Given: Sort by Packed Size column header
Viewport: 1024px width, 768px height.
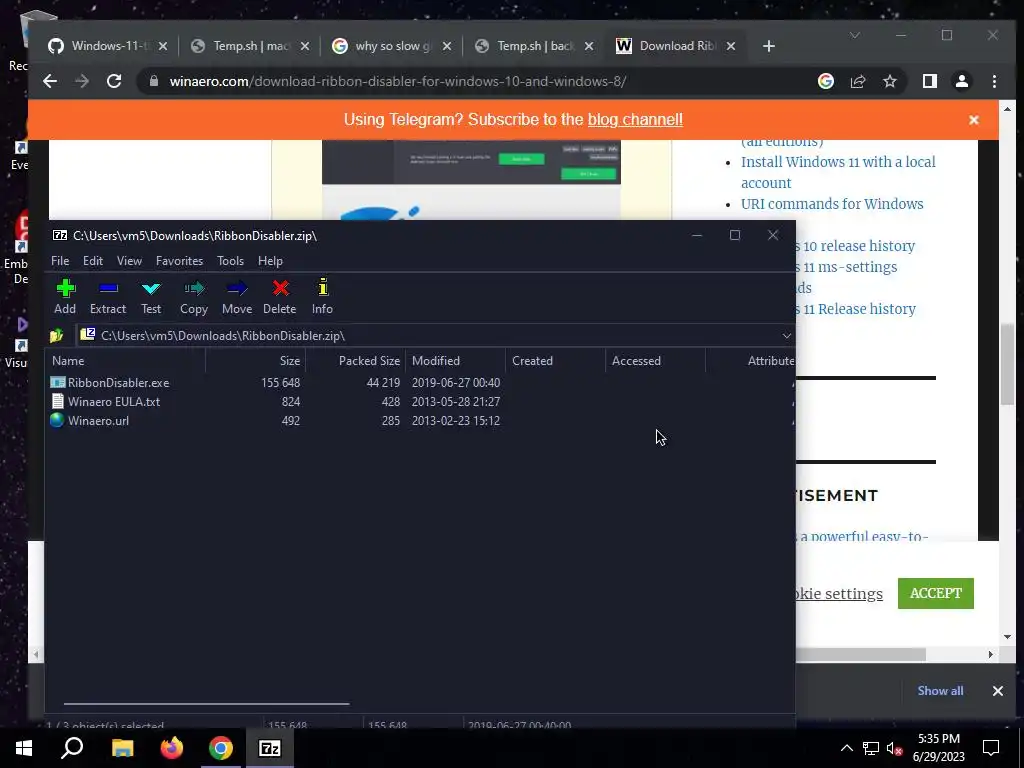Looking at the screenshot, I should (x=355, y=360).
